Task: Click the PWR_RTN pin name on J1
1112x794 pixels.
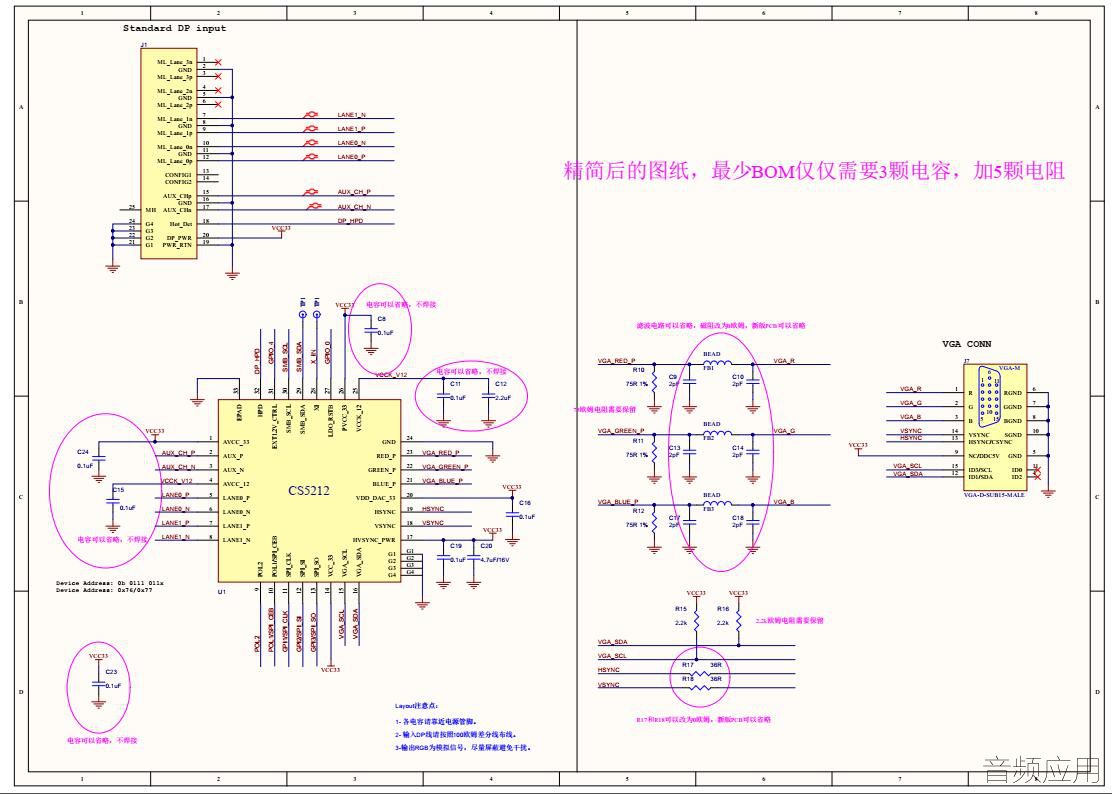Action: point(177,245)
